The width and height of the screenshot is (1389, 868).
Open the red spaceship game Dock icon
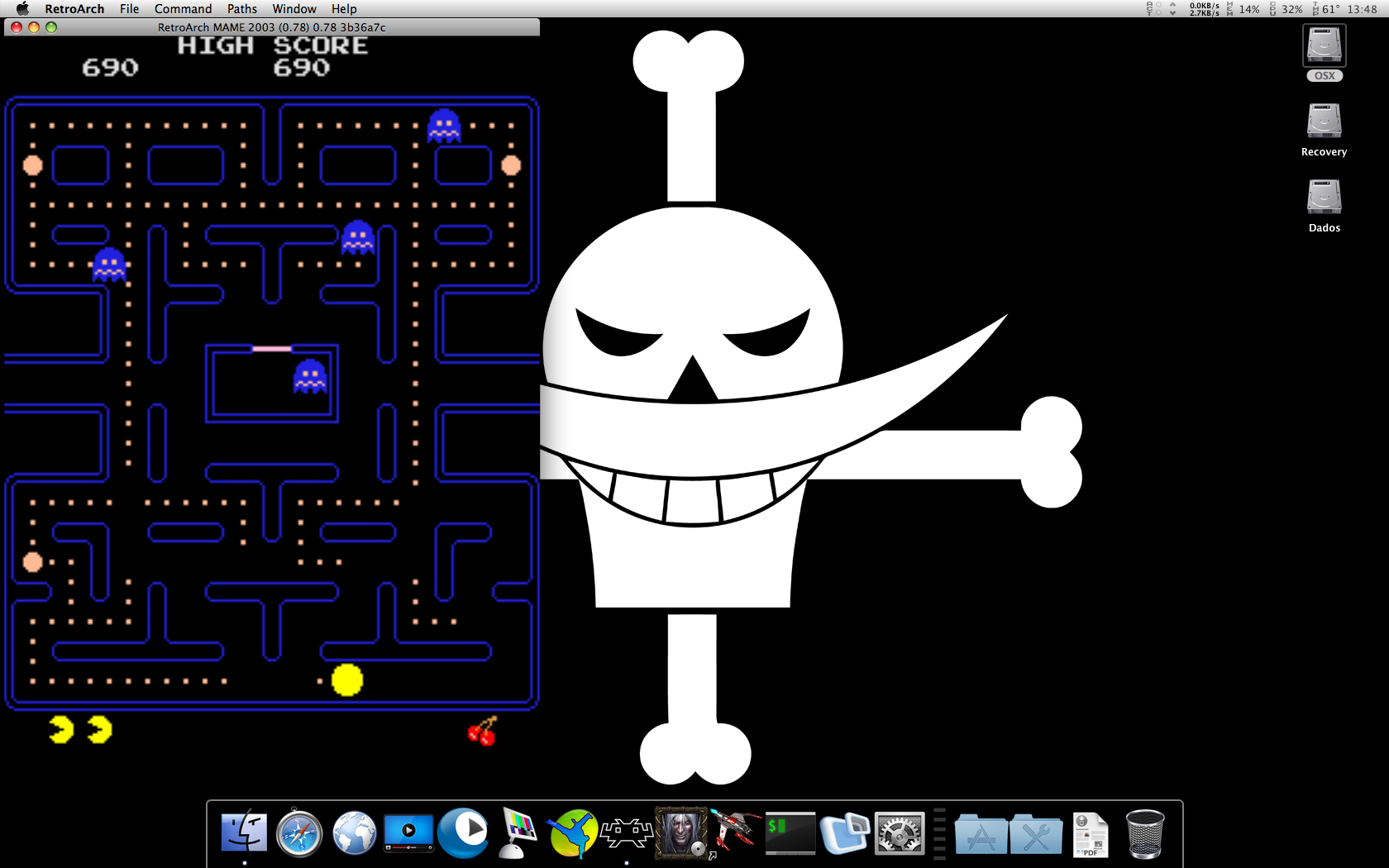[736, 832]
